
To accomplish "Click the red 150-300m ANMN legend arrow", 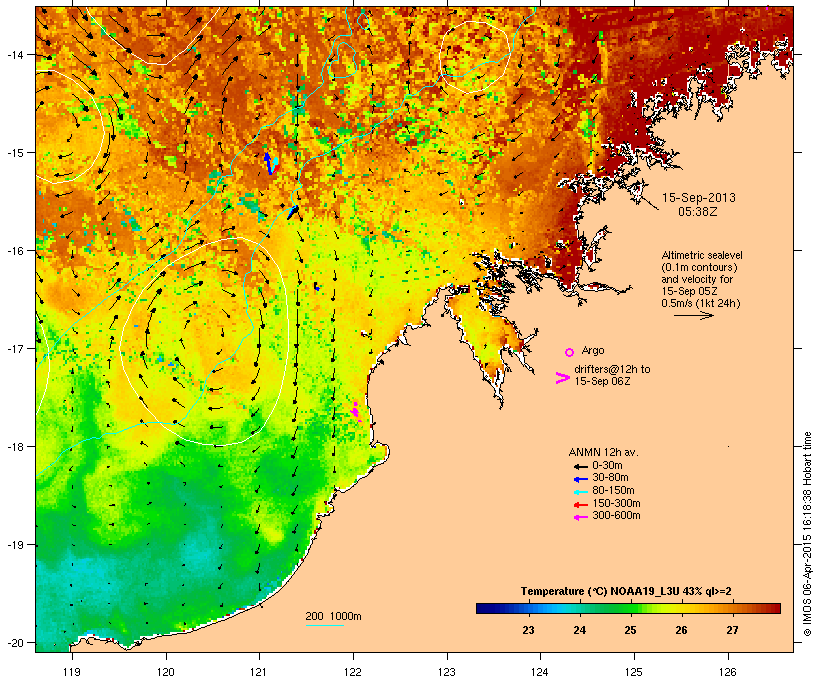I will (581, 505).
